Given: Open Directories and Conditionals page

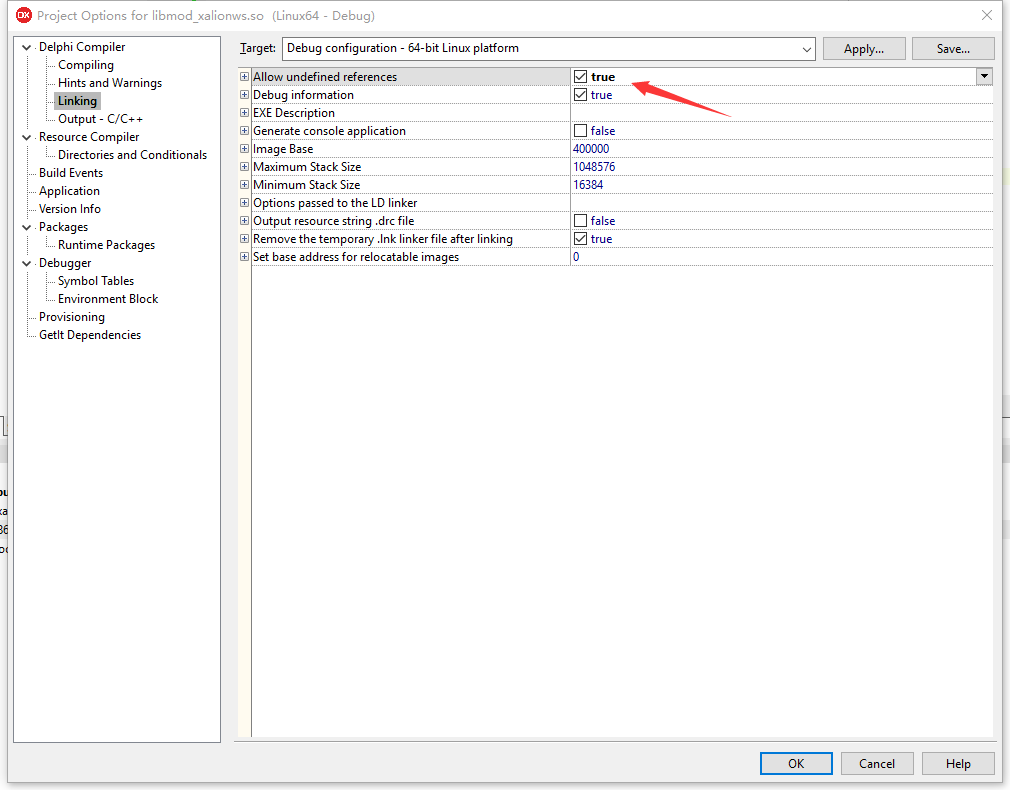Looking at the screenshot, I should click(132, 155).
